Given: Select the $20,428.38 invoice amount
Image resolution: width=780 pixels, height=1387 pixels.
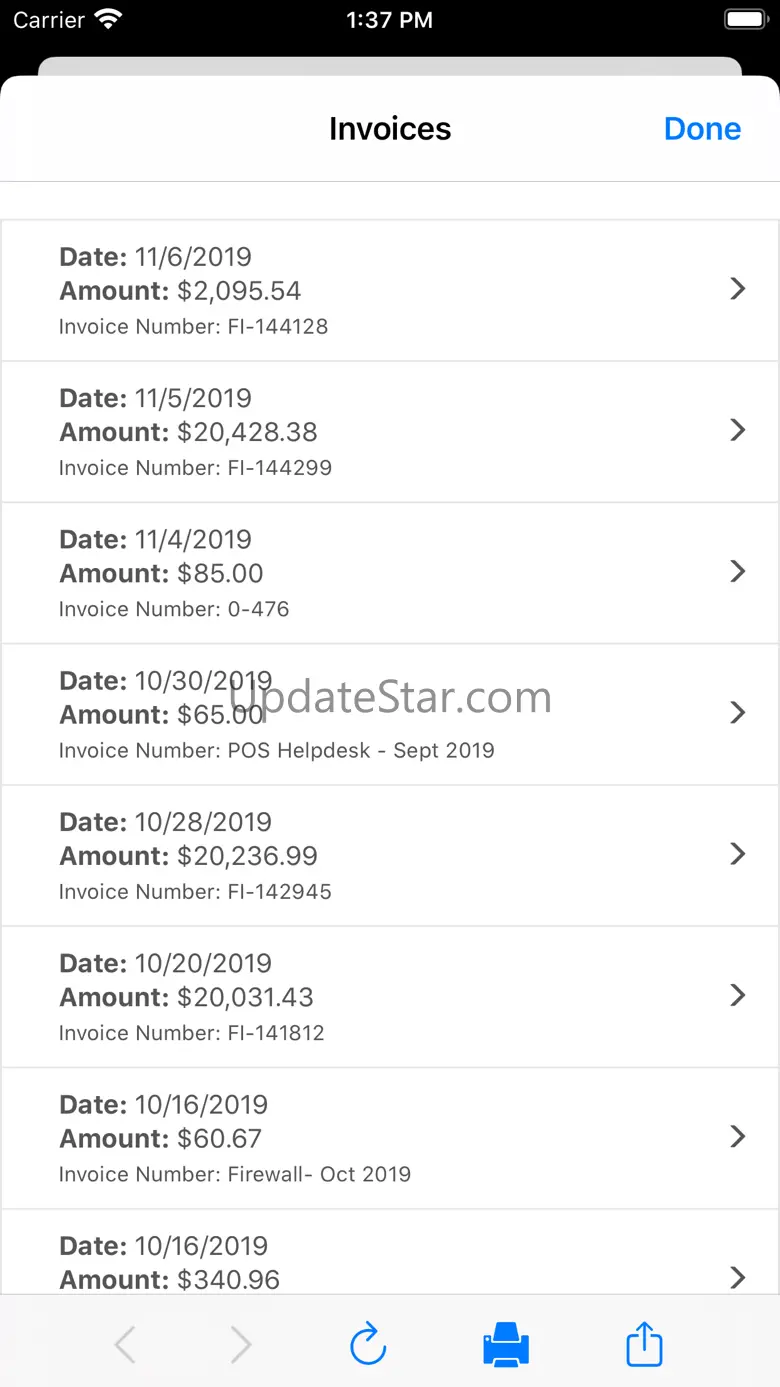Looking at the screenshot, I should 247,432.
